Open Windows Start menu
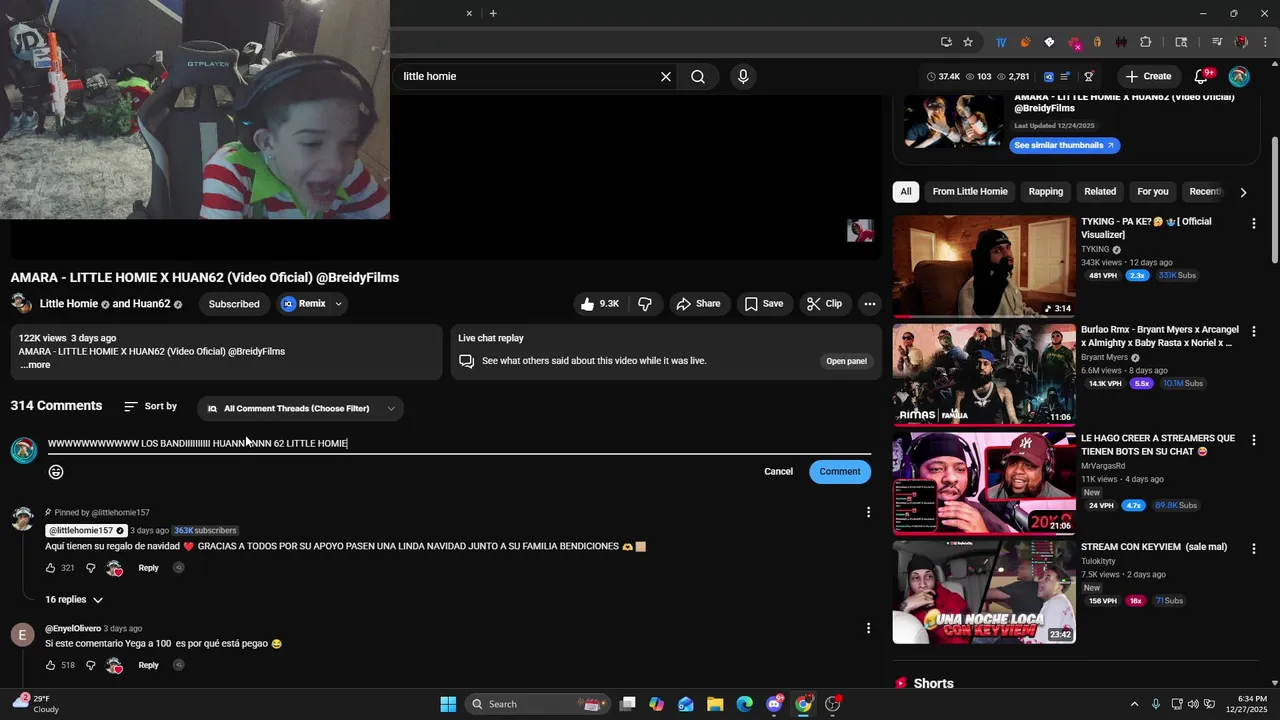The height and width of the screenshot is (720, 1280). tap(448, 704)
